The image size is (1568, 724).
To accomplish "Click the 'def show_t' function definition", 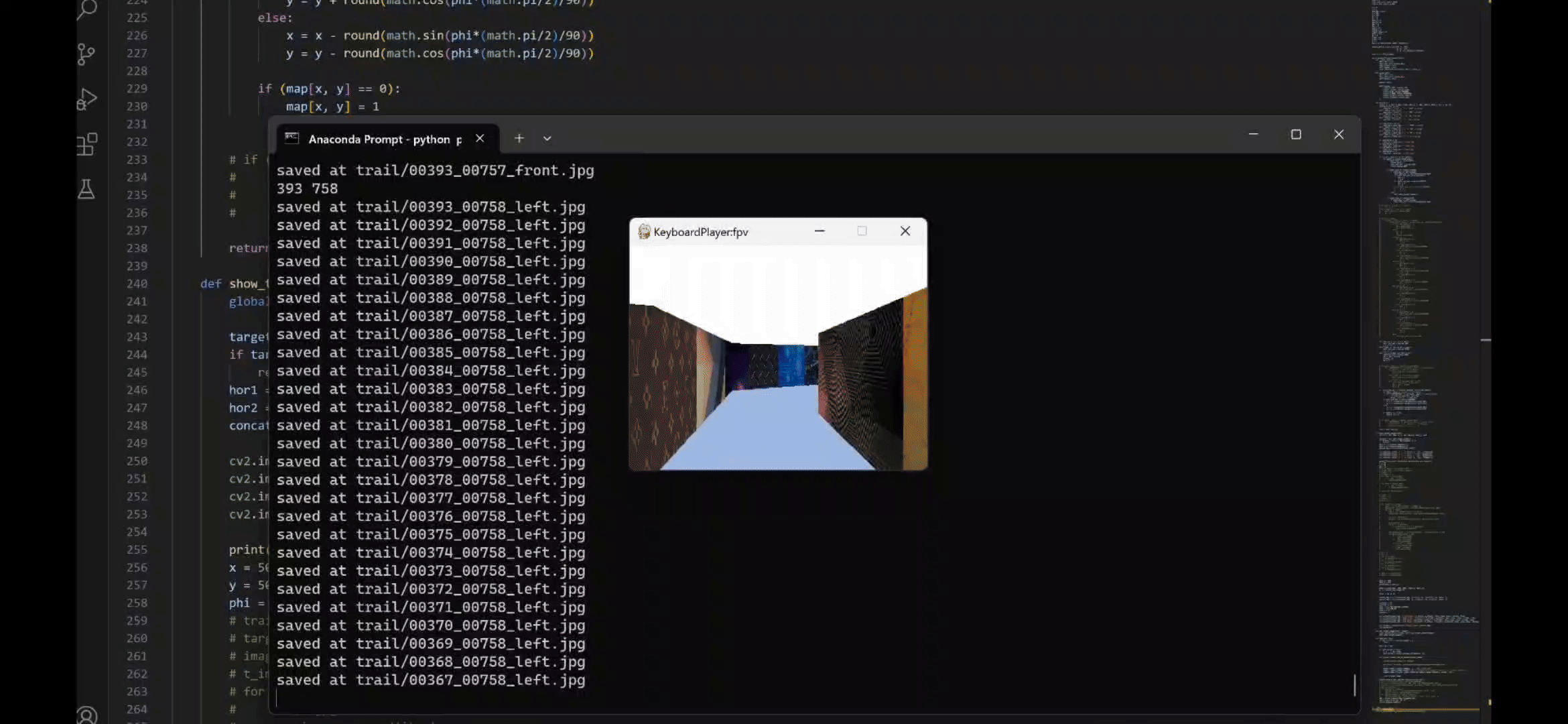I will [x=234, y=284].
